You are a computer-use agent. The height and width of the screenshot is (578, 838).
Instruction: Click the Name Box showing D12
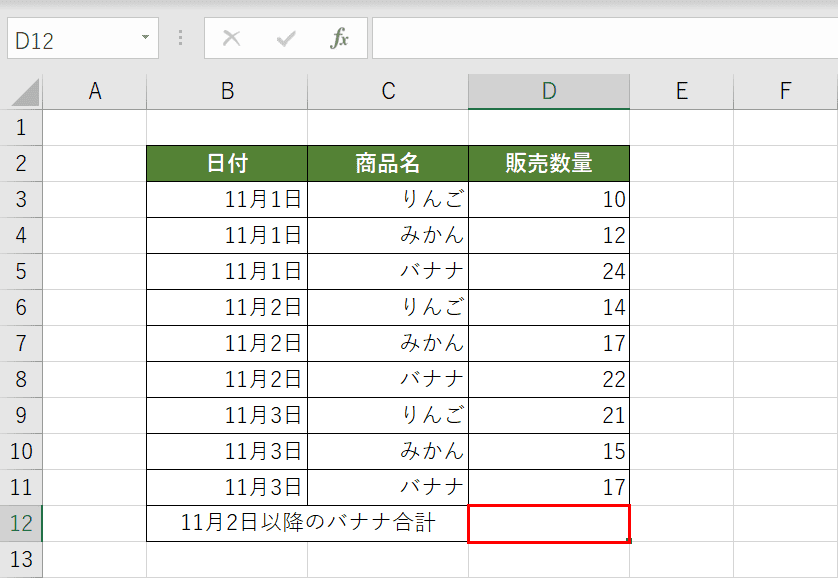point(83,38)
